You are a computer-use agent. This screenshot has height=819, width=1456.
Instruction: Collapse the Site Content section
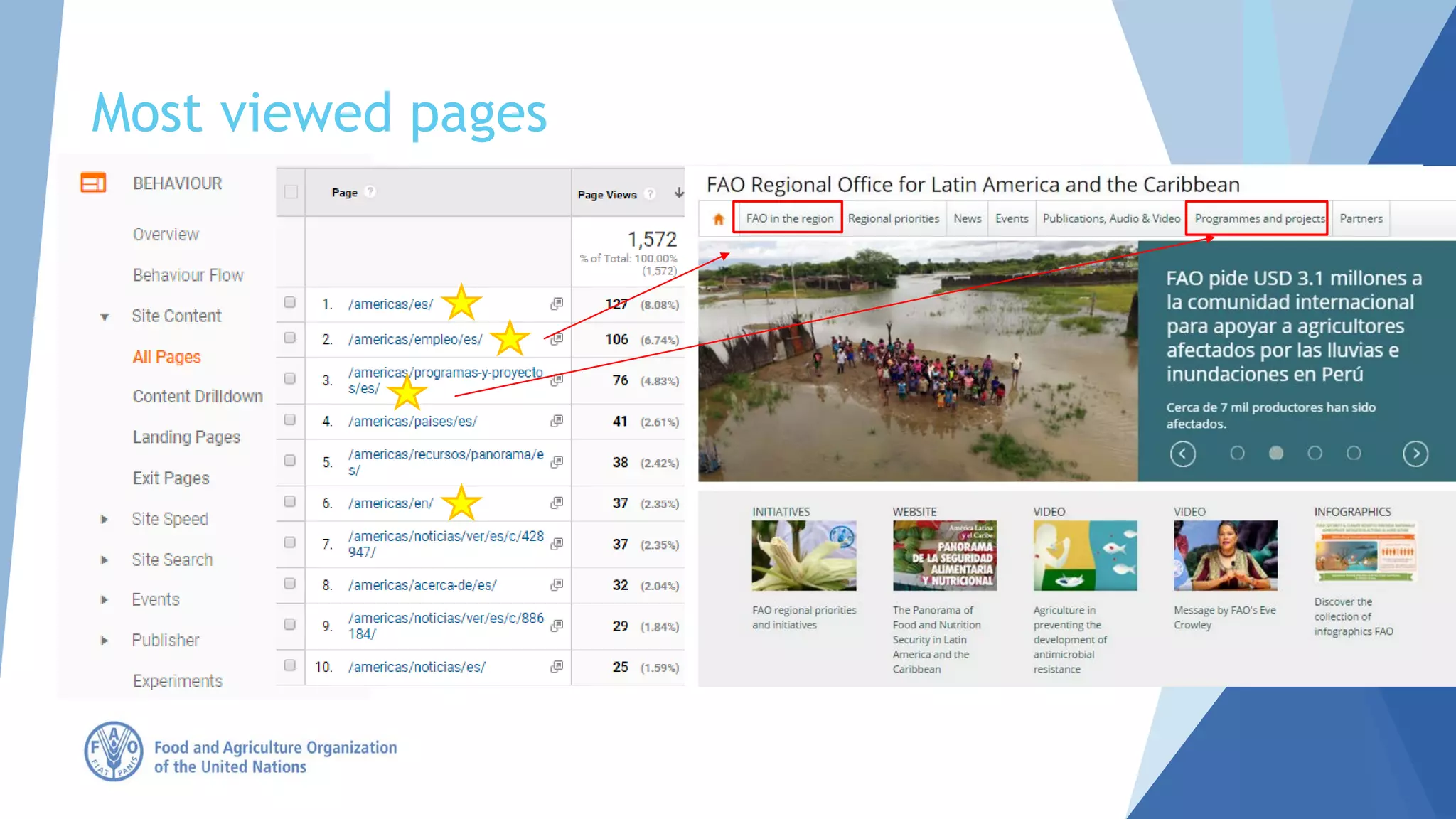coord(105,317)
